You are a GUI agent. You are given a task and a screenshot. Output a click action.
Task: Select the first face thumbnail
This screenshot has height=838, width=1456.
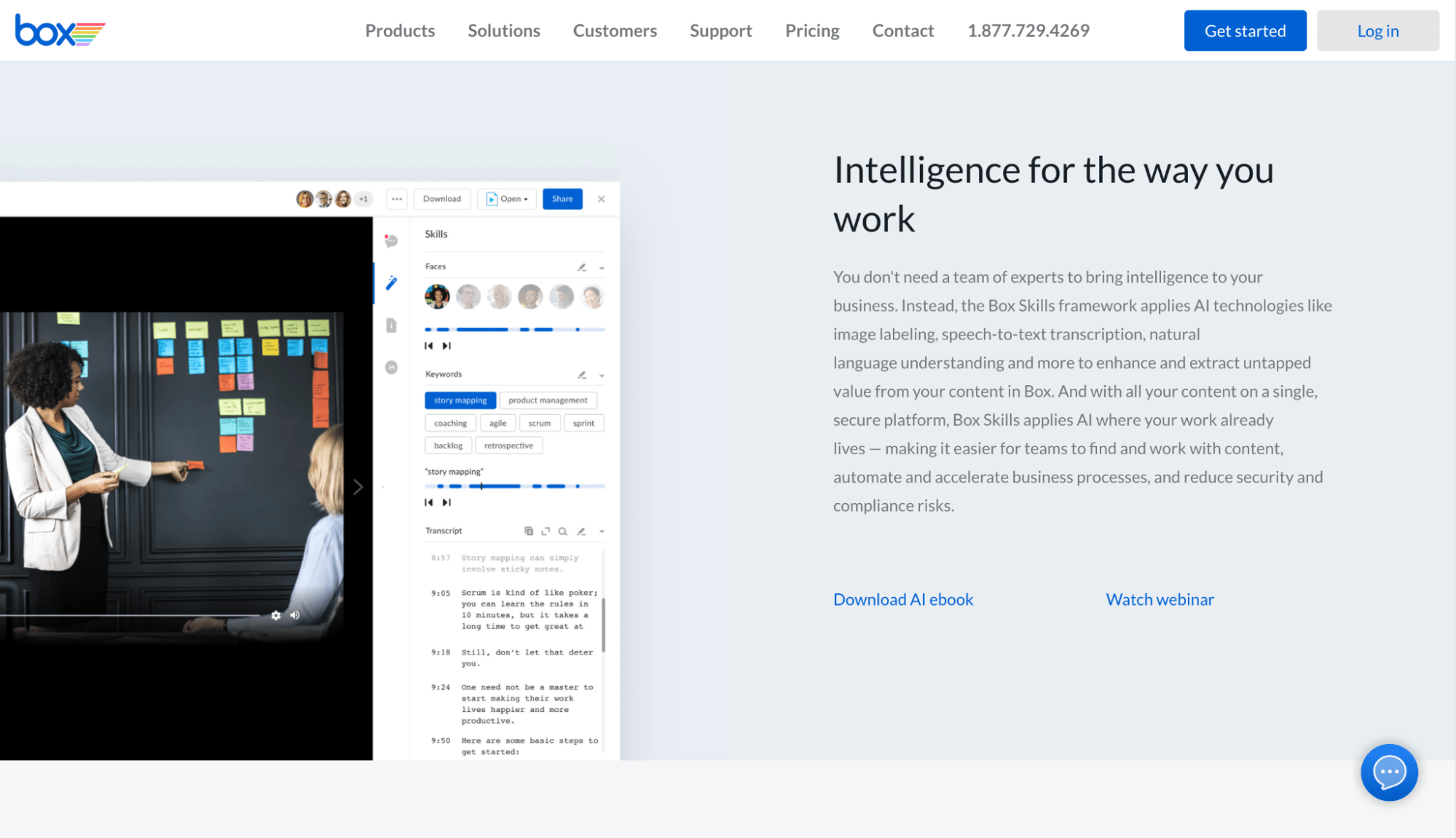pos(437,296)
